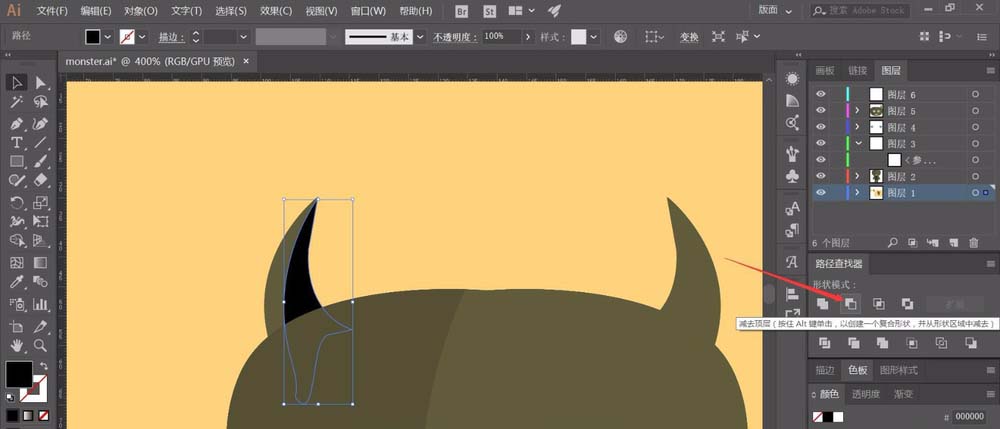Select the Curvature tool
This screenshot has width=1000, height=429.
[40, 122]
